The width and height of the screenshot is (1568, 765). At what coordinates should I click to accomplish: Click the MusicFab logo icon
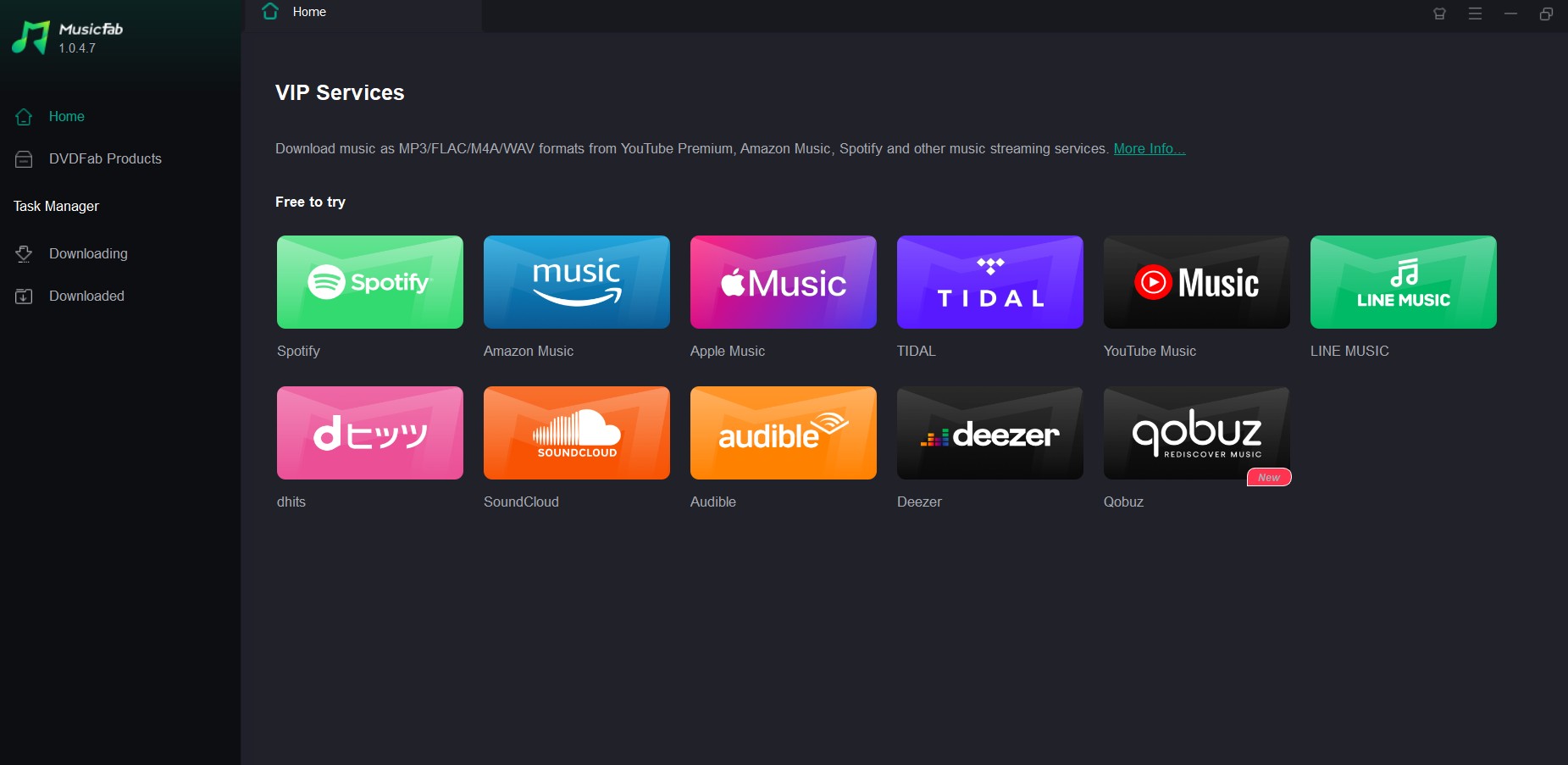(30, 37)
